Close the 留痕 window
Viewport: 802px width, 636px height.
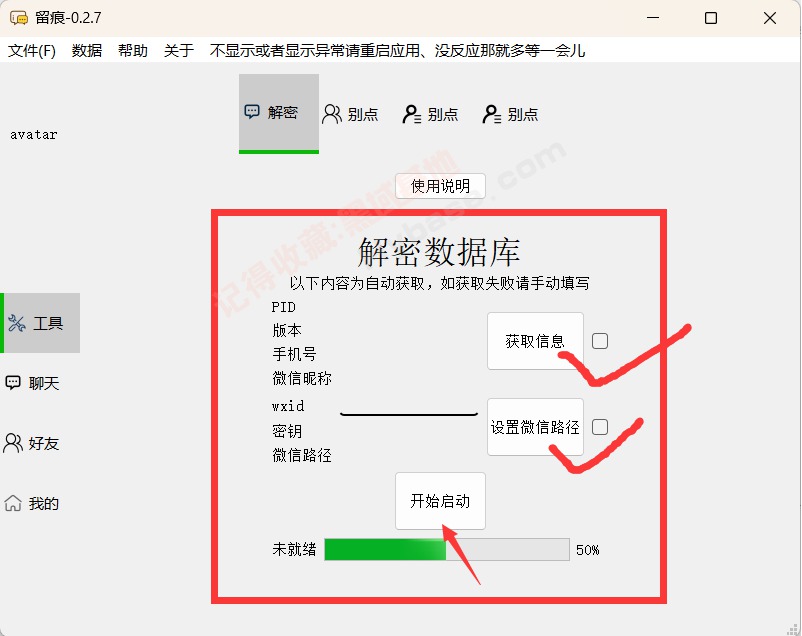pyautogui.click(x=770, y=18)
